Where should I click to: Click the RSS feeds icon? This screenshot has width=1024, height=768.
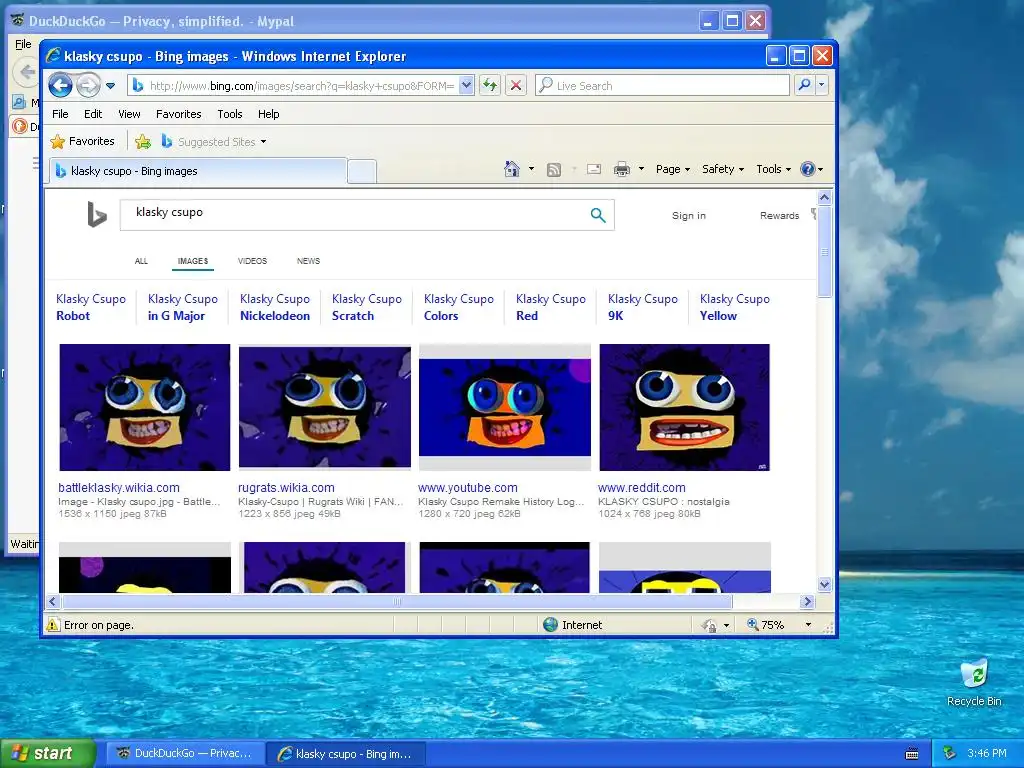[554, 170]
